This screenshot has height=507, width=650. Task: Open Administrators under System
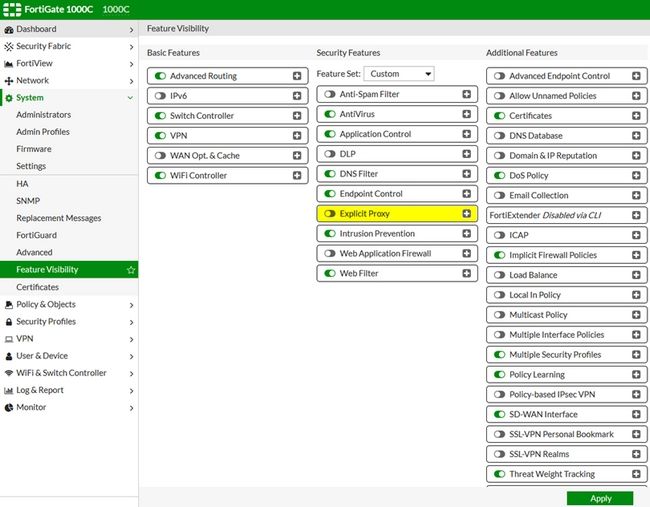[x=44, y=115]
